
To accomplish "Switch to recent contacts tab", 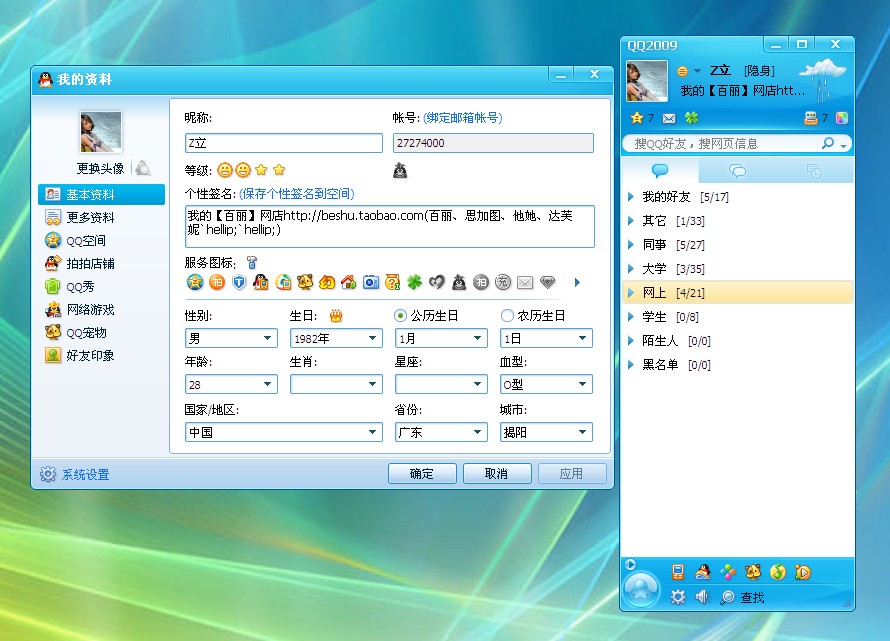I will click(814, 170).
